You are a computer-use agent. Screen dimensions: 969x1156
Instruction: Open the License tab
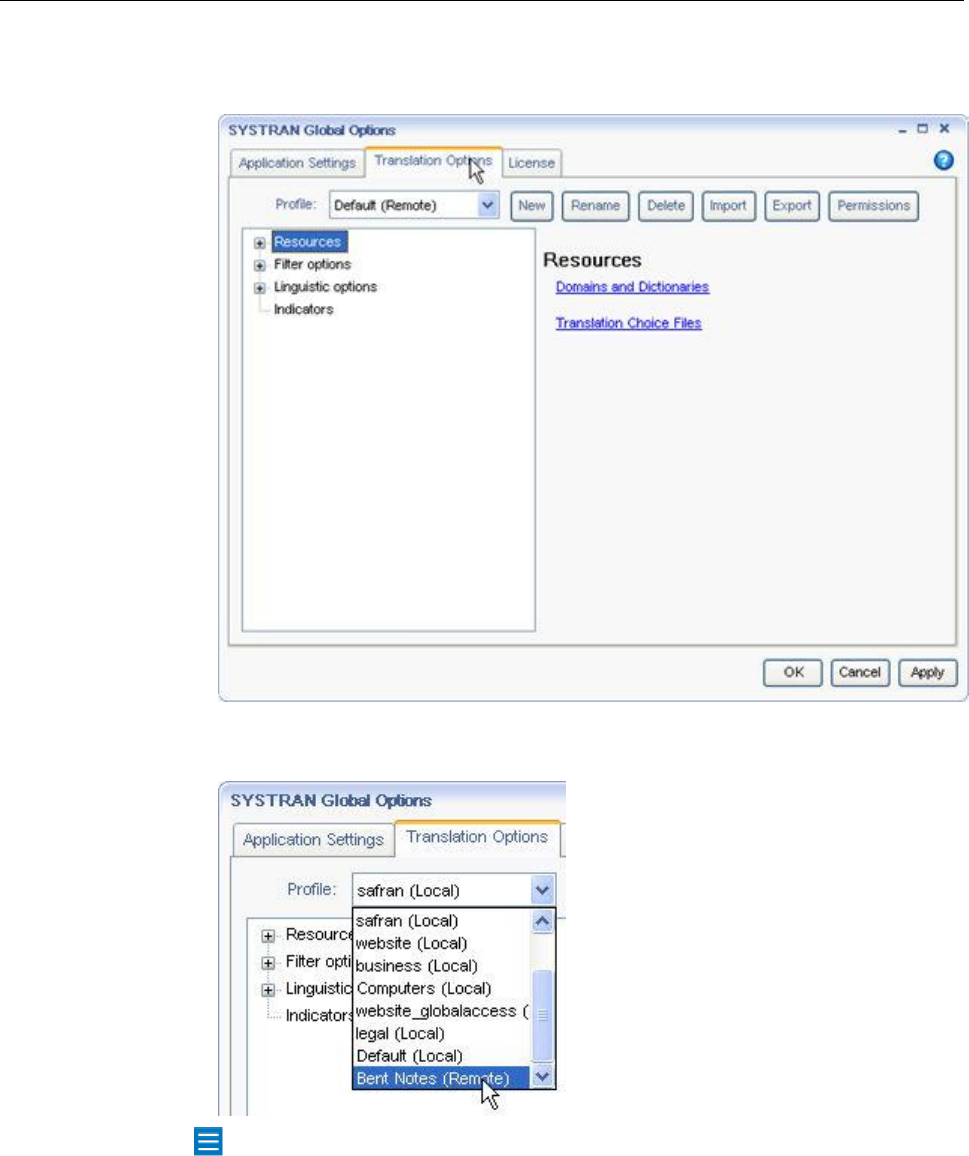[531, 163]
